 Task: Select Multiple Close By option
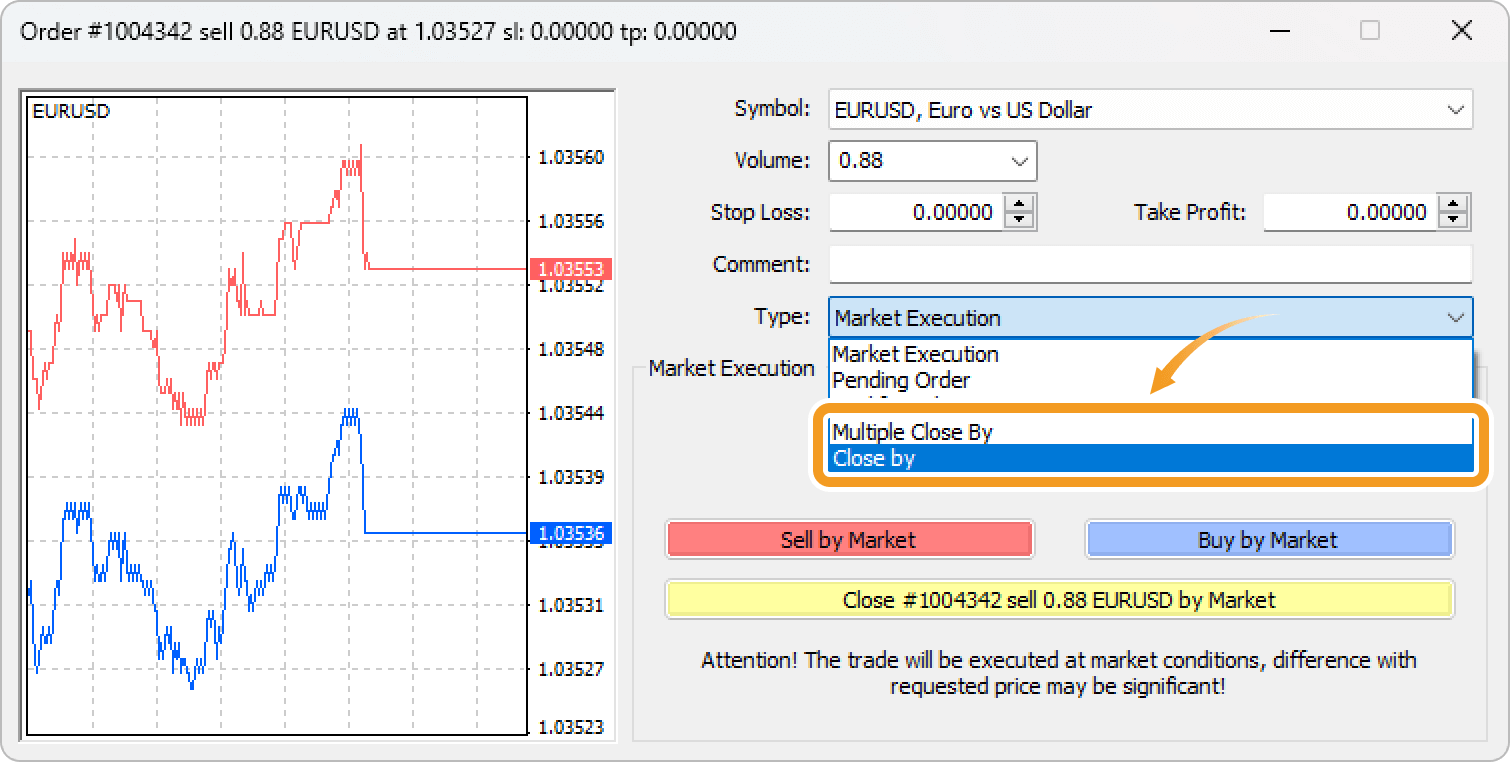pos(912,432)
